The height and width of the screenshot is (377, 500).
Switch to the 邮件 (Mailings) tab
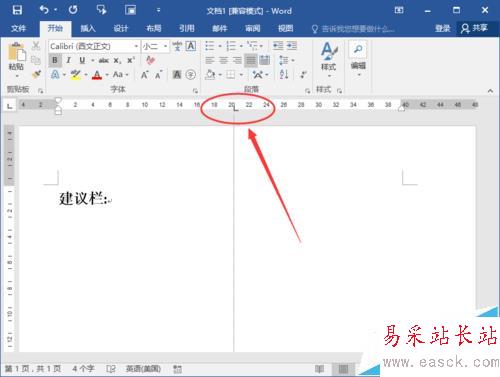pyautogui.click(x=220, y=28)
